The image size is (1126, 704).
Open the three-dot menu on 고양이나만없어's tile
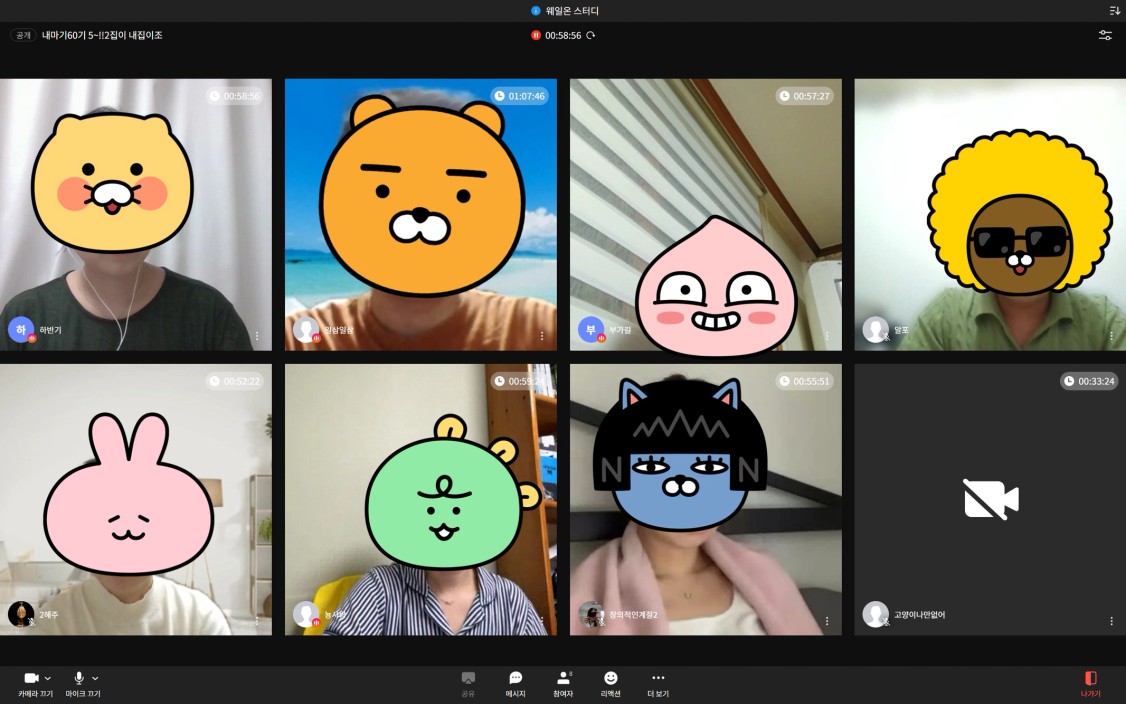tap(1111, 621)
